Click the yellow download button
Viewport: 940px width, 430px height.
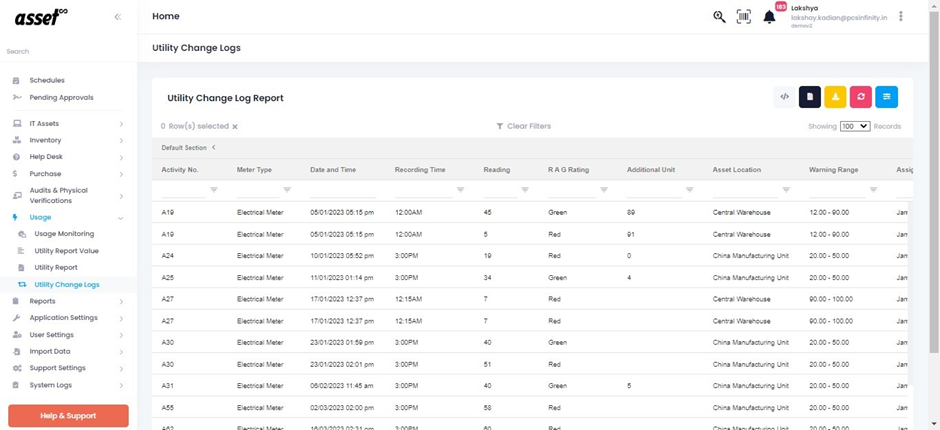tap(835, 97)
